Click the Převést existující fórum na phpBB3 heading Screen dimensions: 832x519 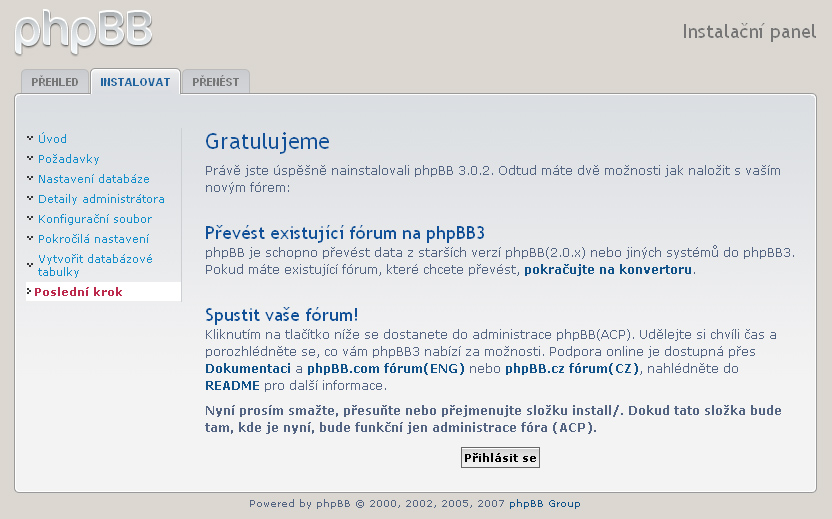point(345,233)
